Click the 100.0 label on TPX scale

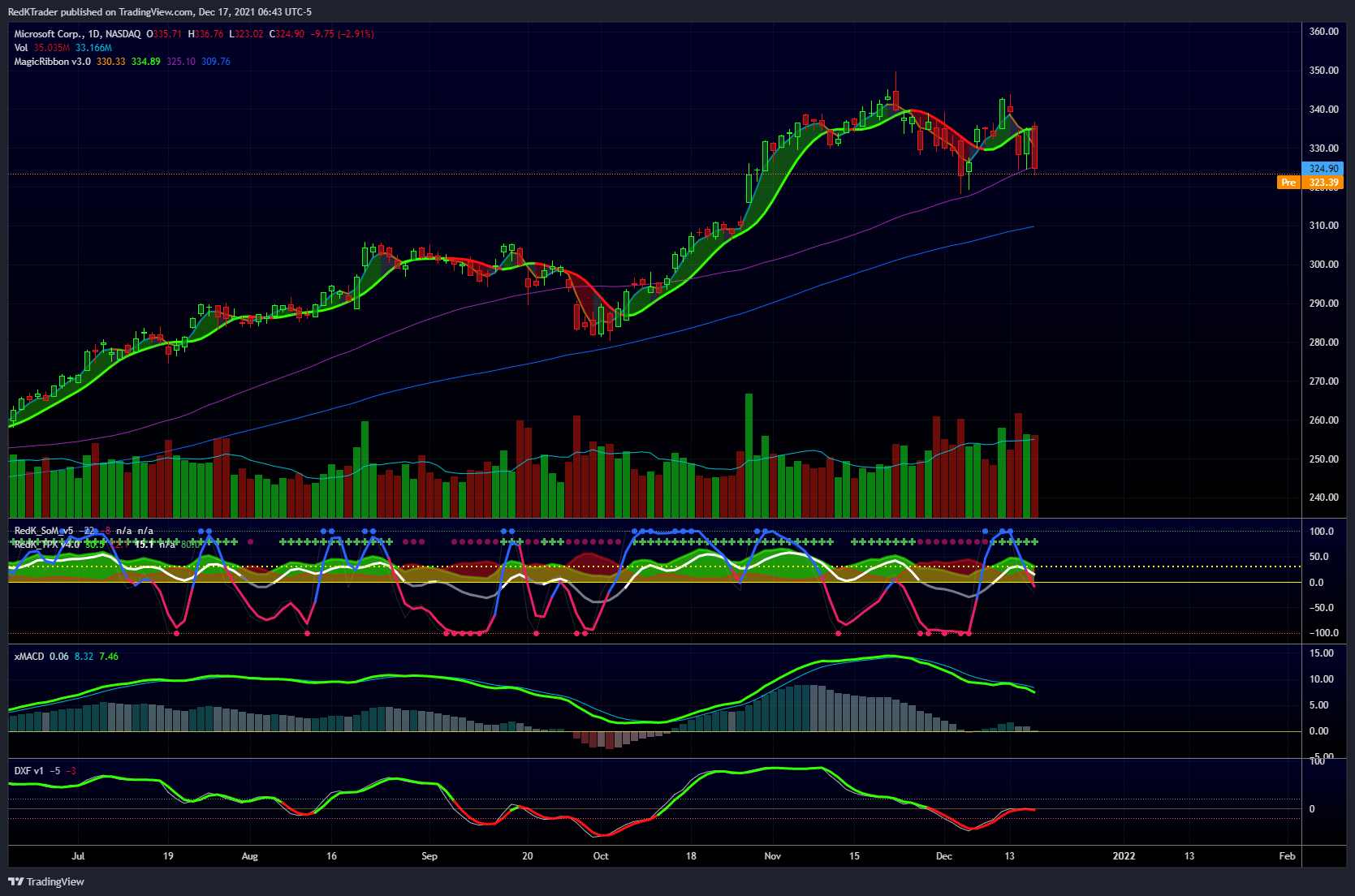(1322, 532)
